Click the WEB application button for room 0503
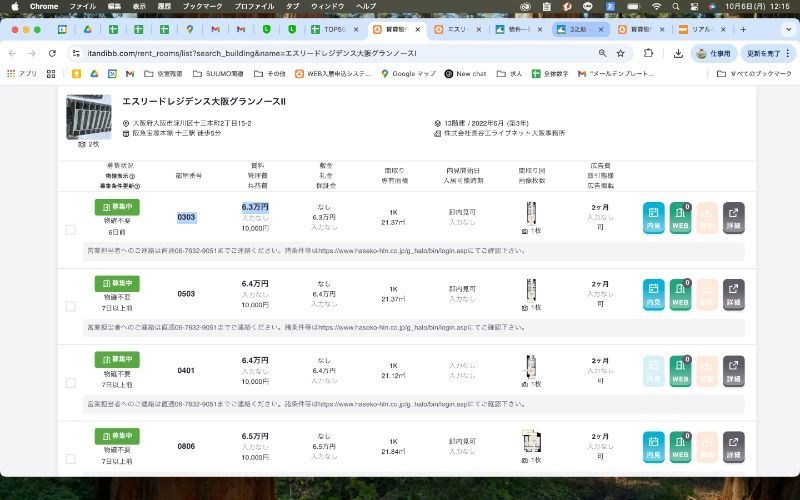The image size is (800, 500). click(680, 294)
